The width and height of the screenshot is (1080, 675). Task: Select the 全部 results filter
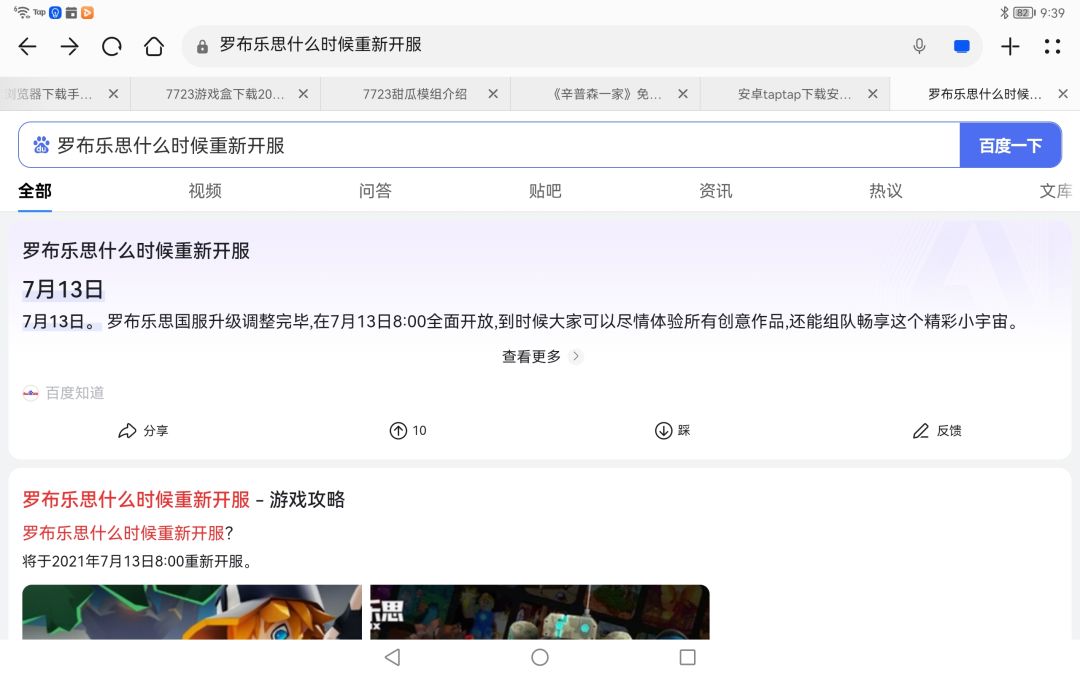[34, 191]
